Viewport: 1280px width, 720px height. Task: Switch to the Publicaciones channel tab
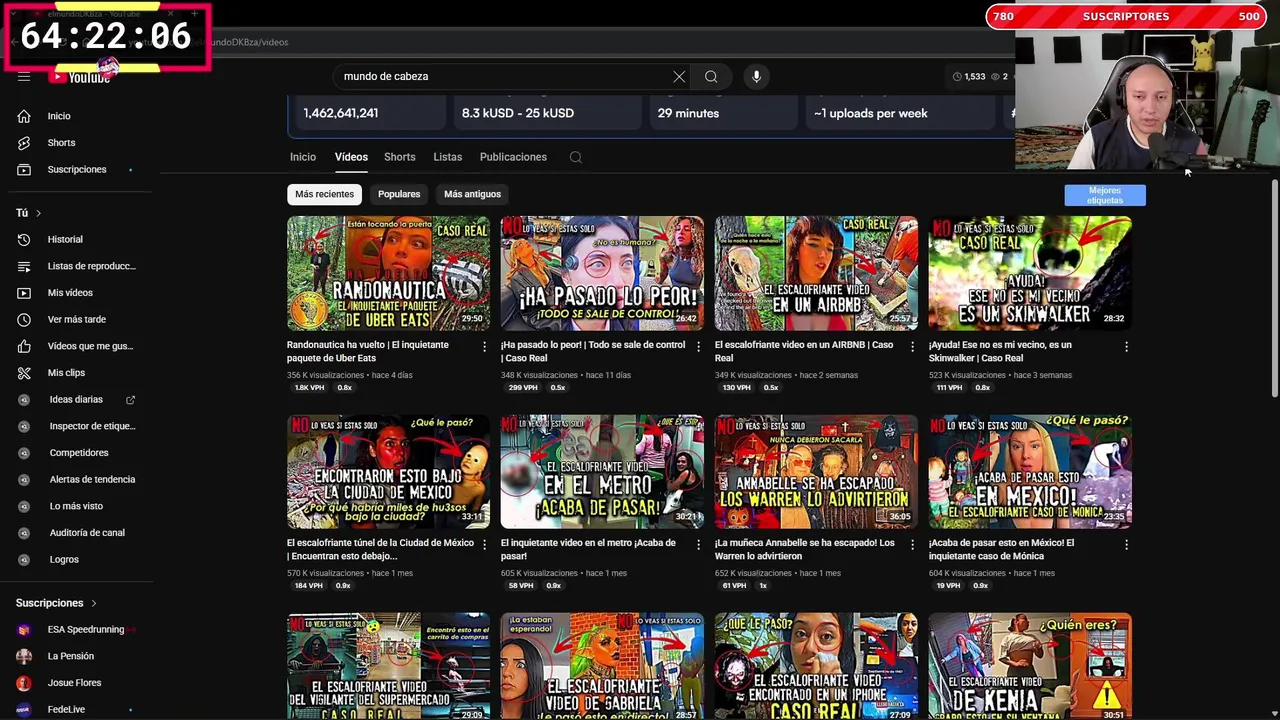pyautogui.click(x=513, y=157)
